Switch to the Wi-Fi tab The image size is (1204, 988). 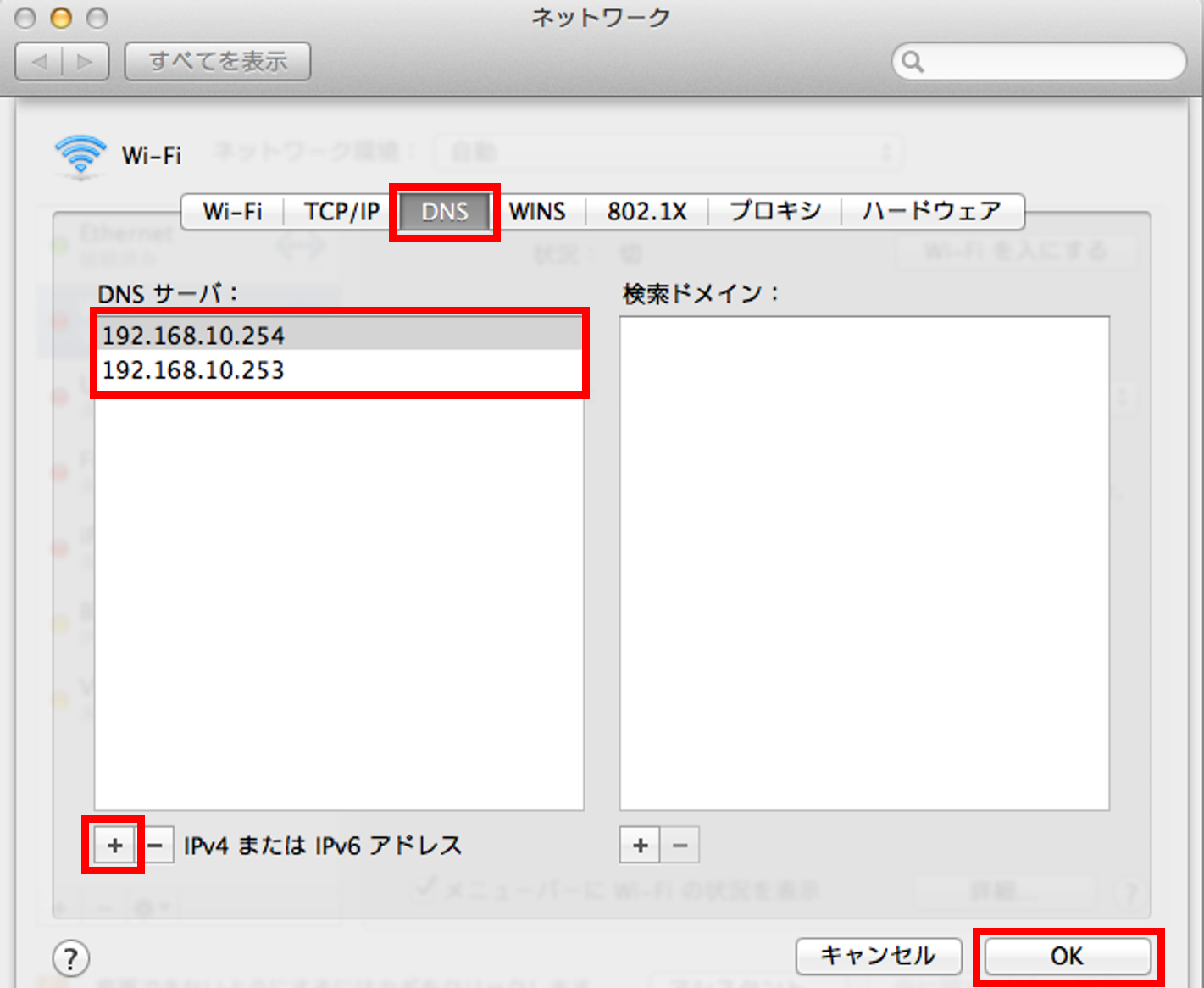click(232, 211)
